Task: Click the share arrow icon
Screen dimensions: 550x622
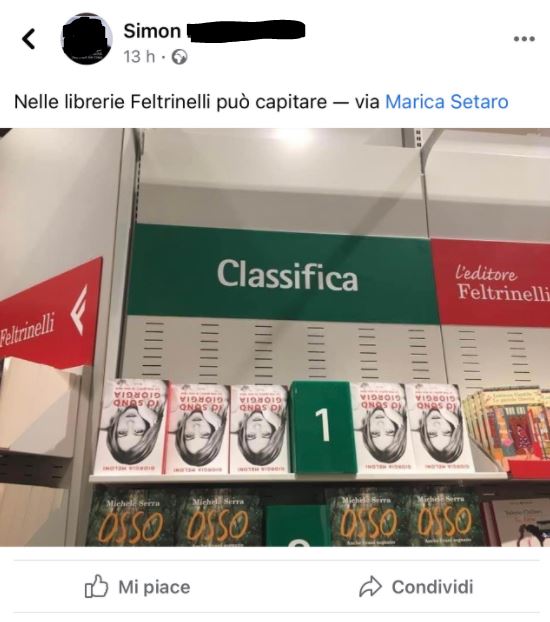Action: click(x=370, y=587)
